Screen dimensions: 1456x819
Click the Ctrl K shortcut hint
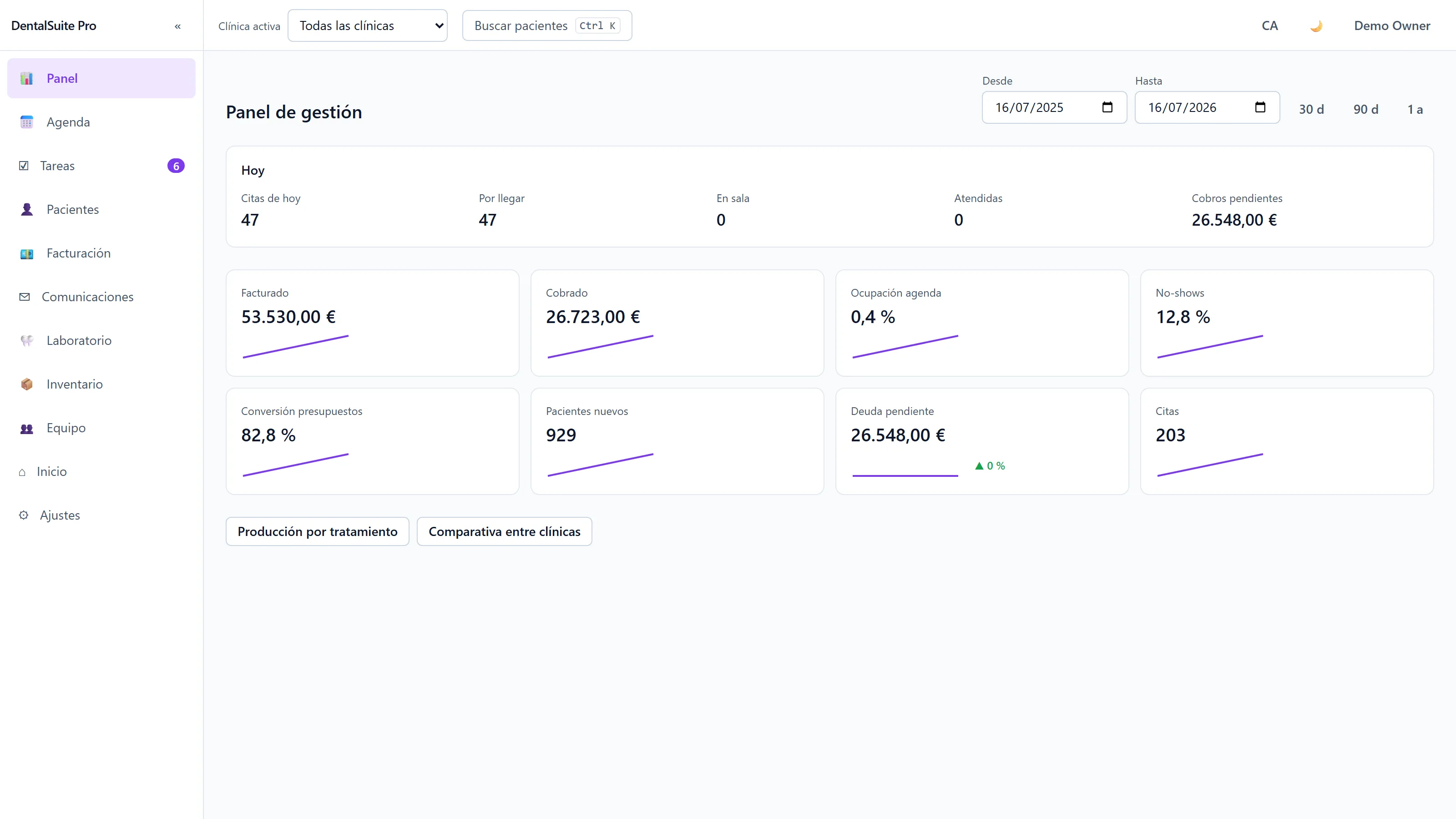597,26
